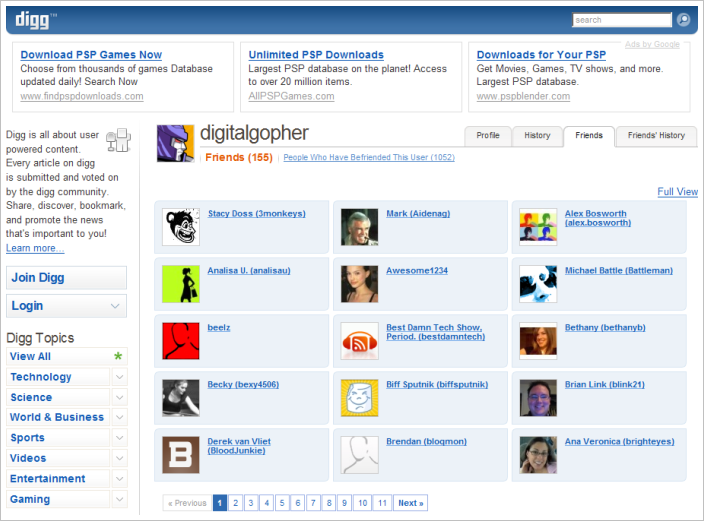
Task: Open Brian Link (blink21) avatar photo
Action: coord(538,398)
